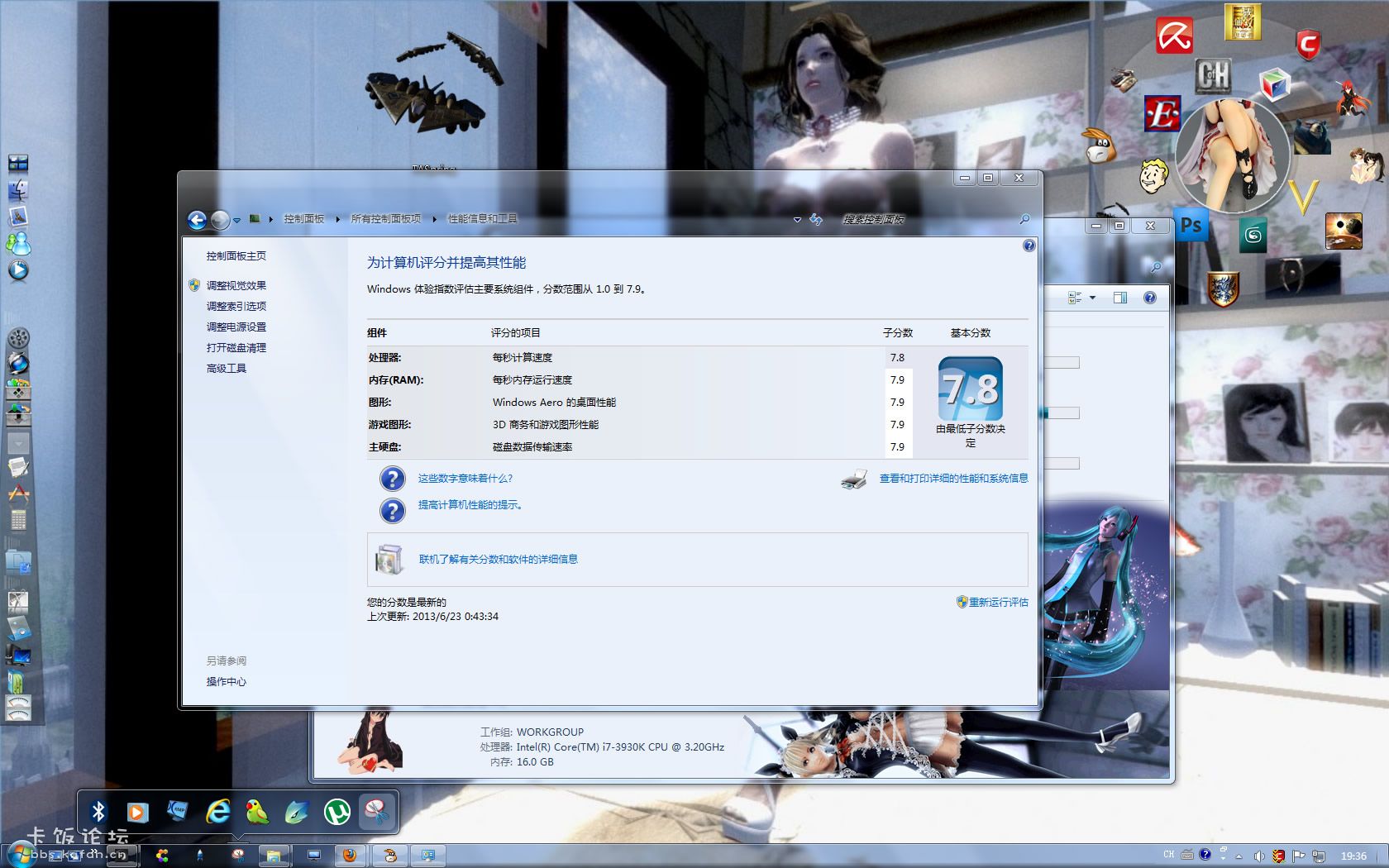Viewport: 1389px width, 868px height.
Task: Open the media player orange play icon
Action: click(137, 813)
